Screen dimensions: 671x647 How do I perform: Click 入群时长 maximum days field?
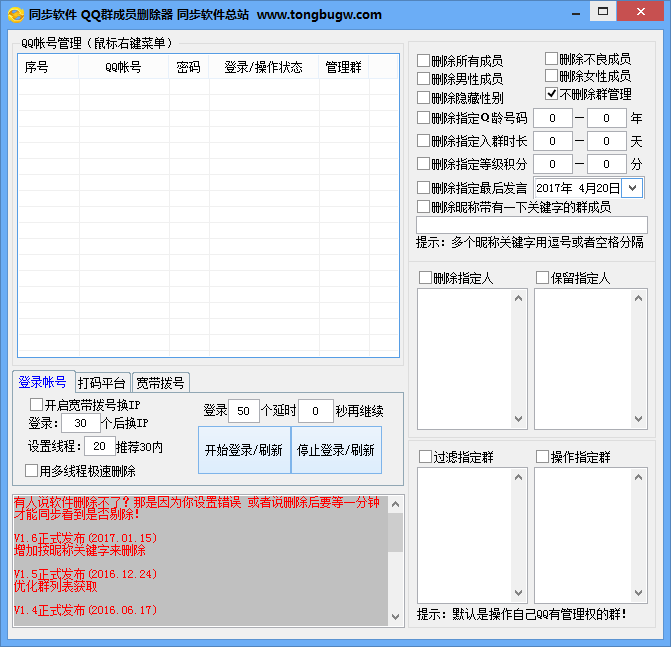click(607, 141)
